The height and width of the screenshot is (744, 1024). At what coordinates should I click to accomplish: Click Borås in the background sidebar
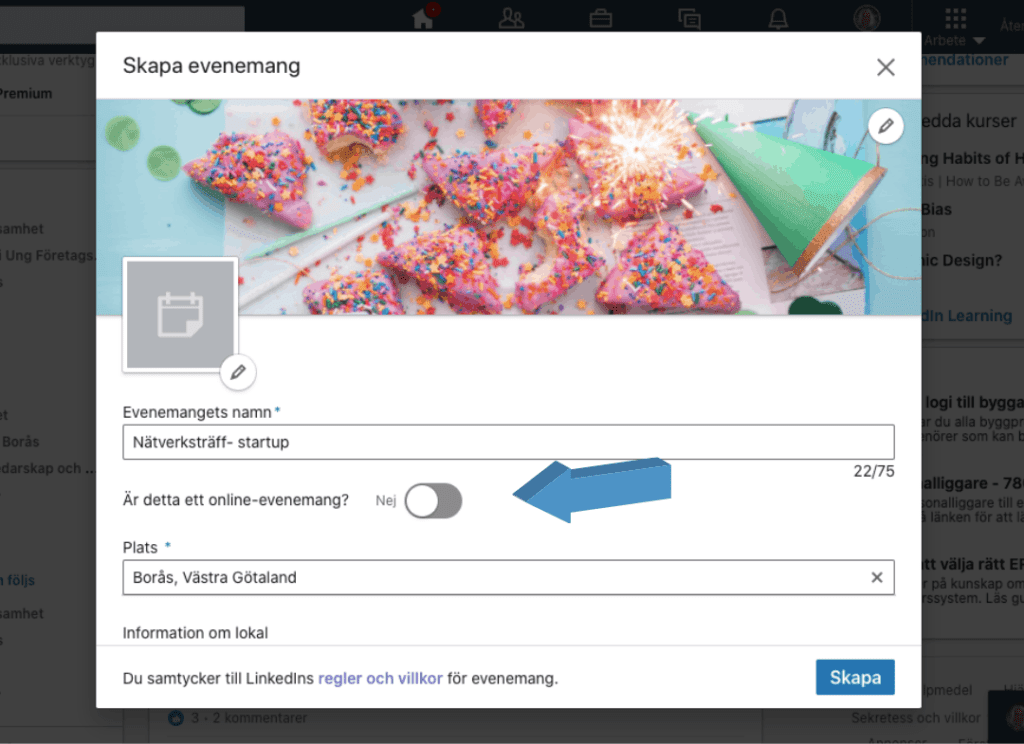click(x=20, y=442)
